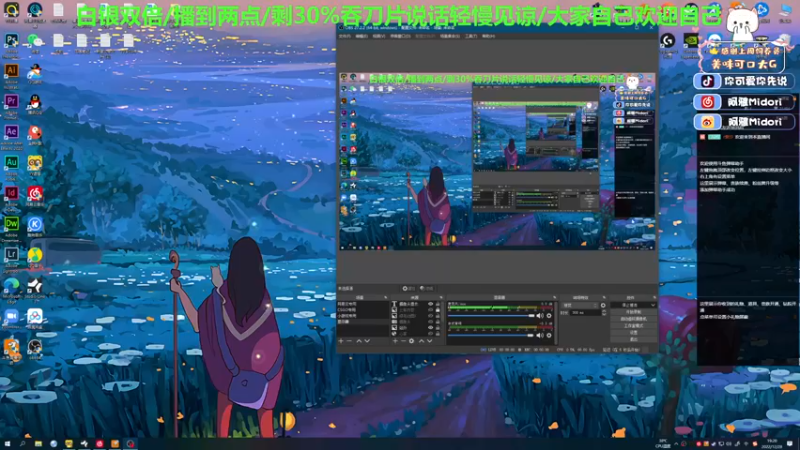Select the 显示器 scene in Scenes list
The image size is (800, 450).
pyautogui.click(x=363, y=322)
